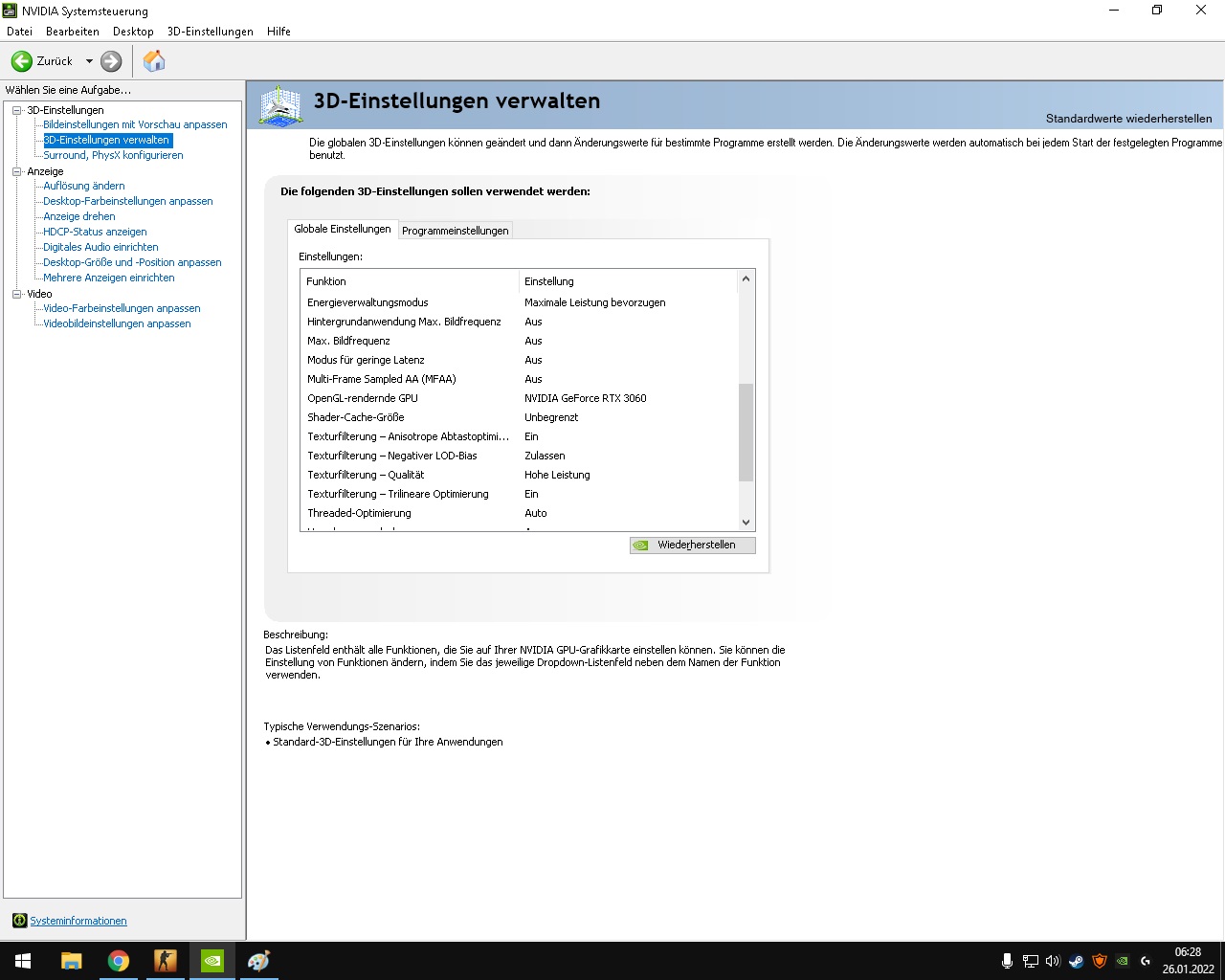1225x980 pixels.
Task: Open the Windows Start menu
Action: coord(23,961)
